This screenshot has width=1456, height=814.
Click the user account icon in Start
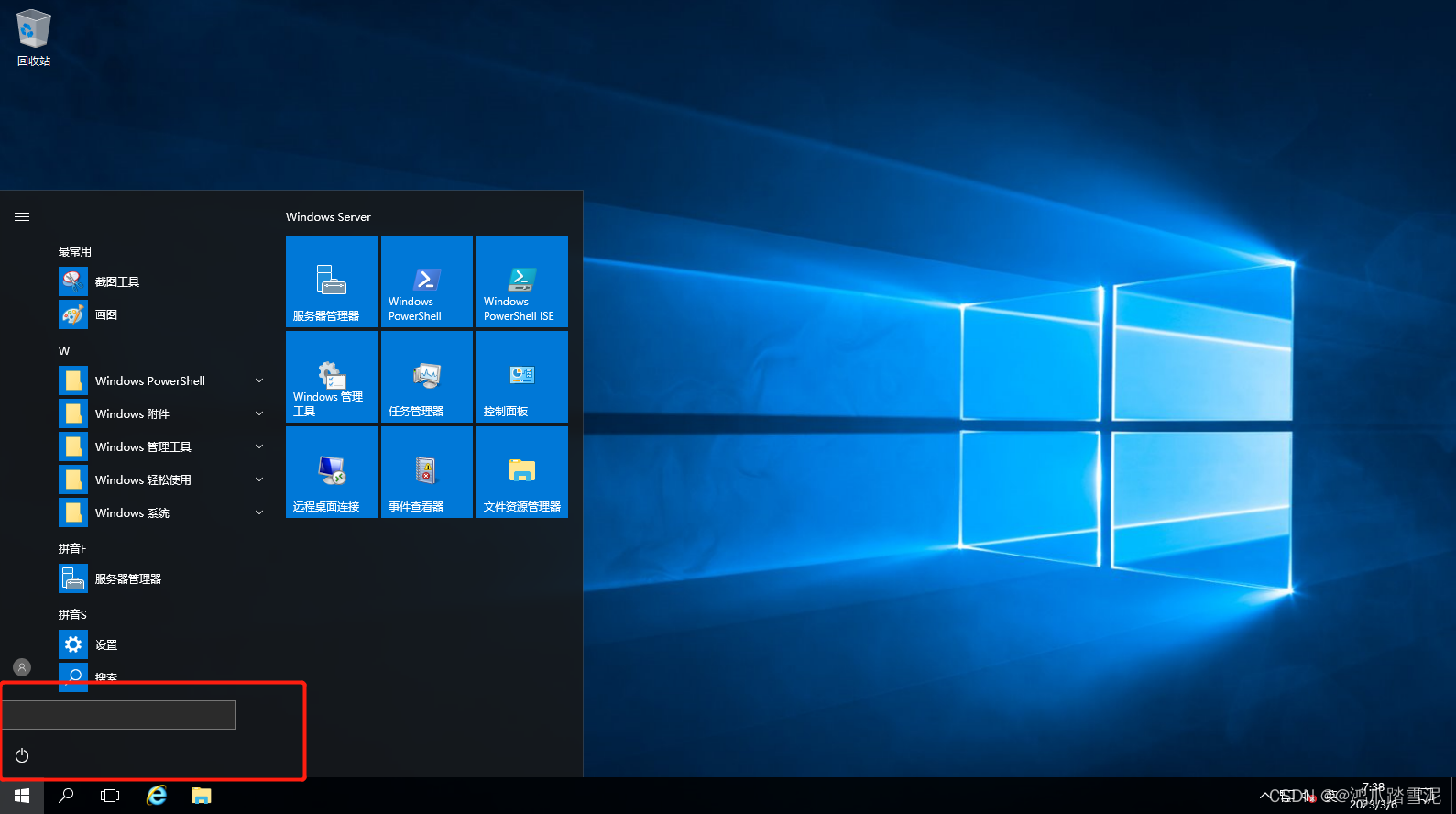[x=22, y=667]
